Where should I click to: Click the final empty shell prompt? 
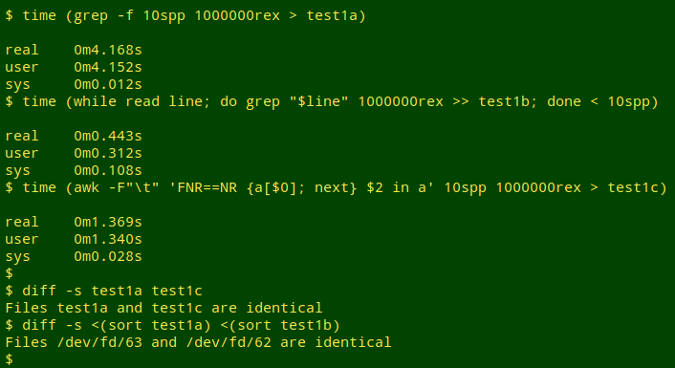tap(9, 359)
